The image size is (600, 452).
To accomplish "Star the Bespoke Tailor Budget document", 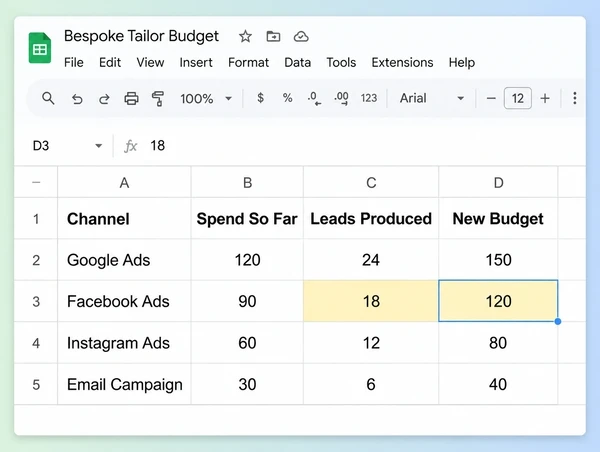I will 245,37.
